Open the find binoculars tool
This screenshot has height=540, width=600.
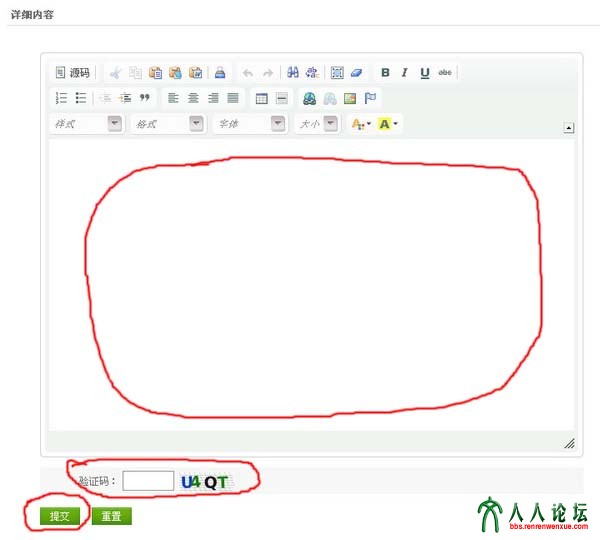coord(293,73)
